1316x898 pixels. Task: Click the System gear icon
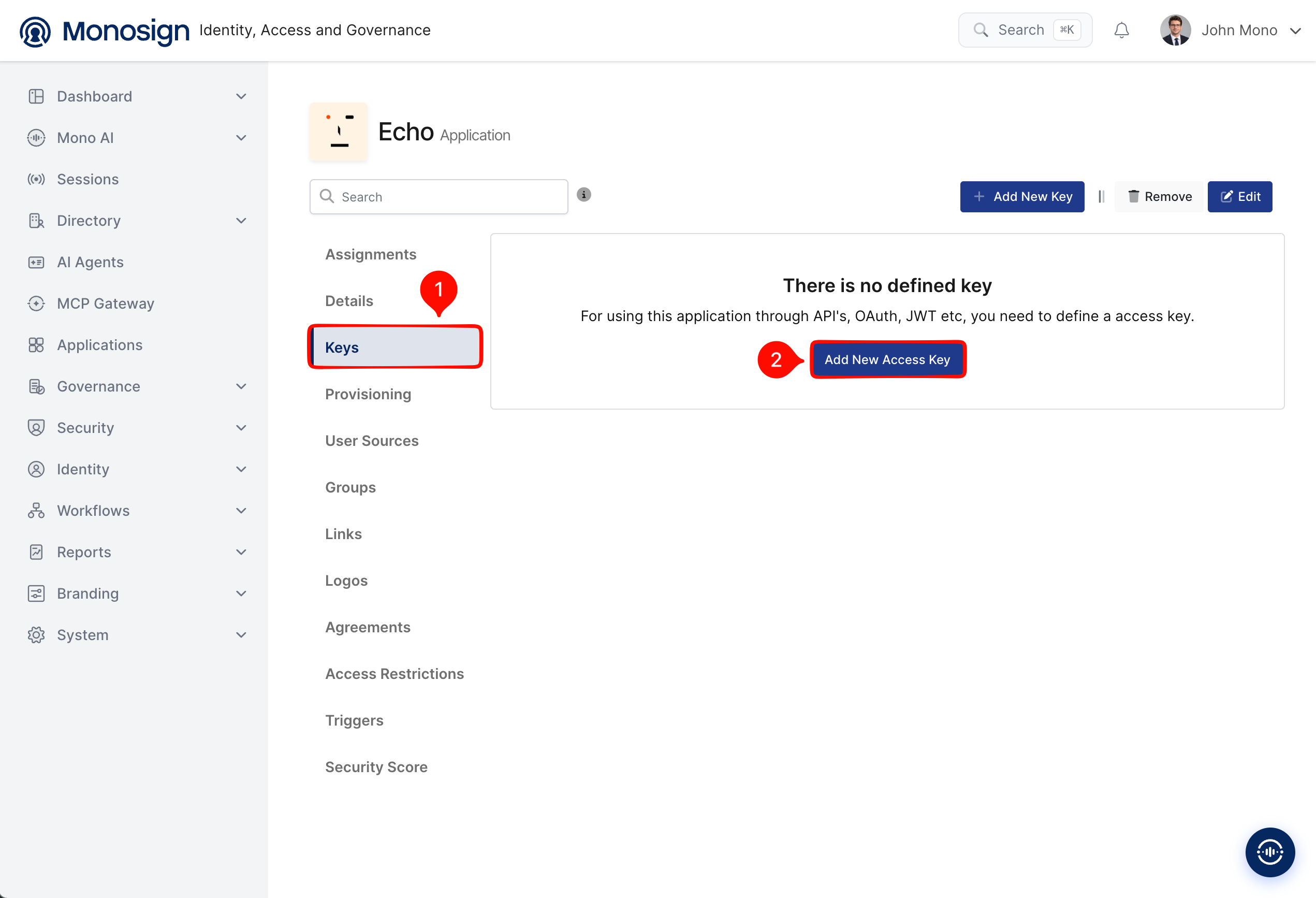pyautogui.click(x=36, y=634)
